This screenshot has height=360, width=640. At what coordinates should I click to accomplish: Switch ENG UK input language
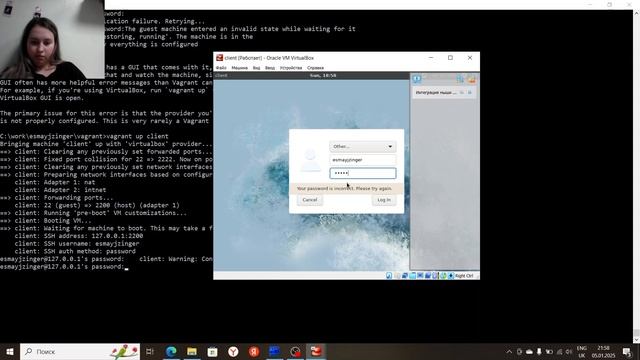point(582,352)
